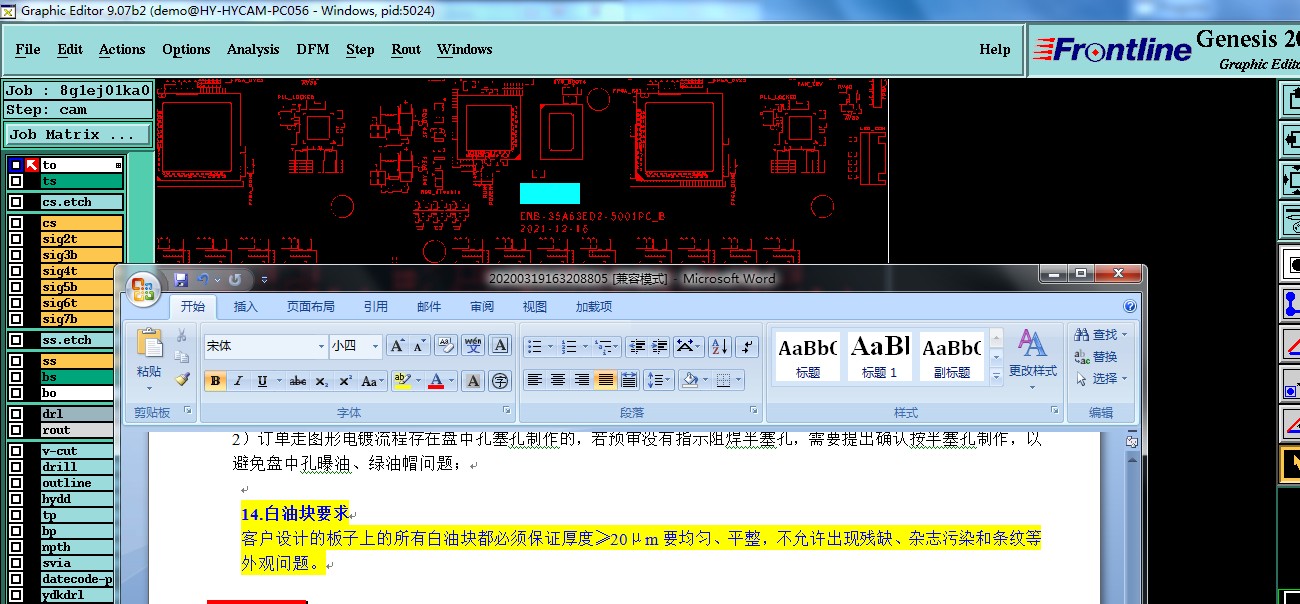The image size is (1300, 604).
Task: Apply yellow highlight color button
Action: (x=401, y=381)
